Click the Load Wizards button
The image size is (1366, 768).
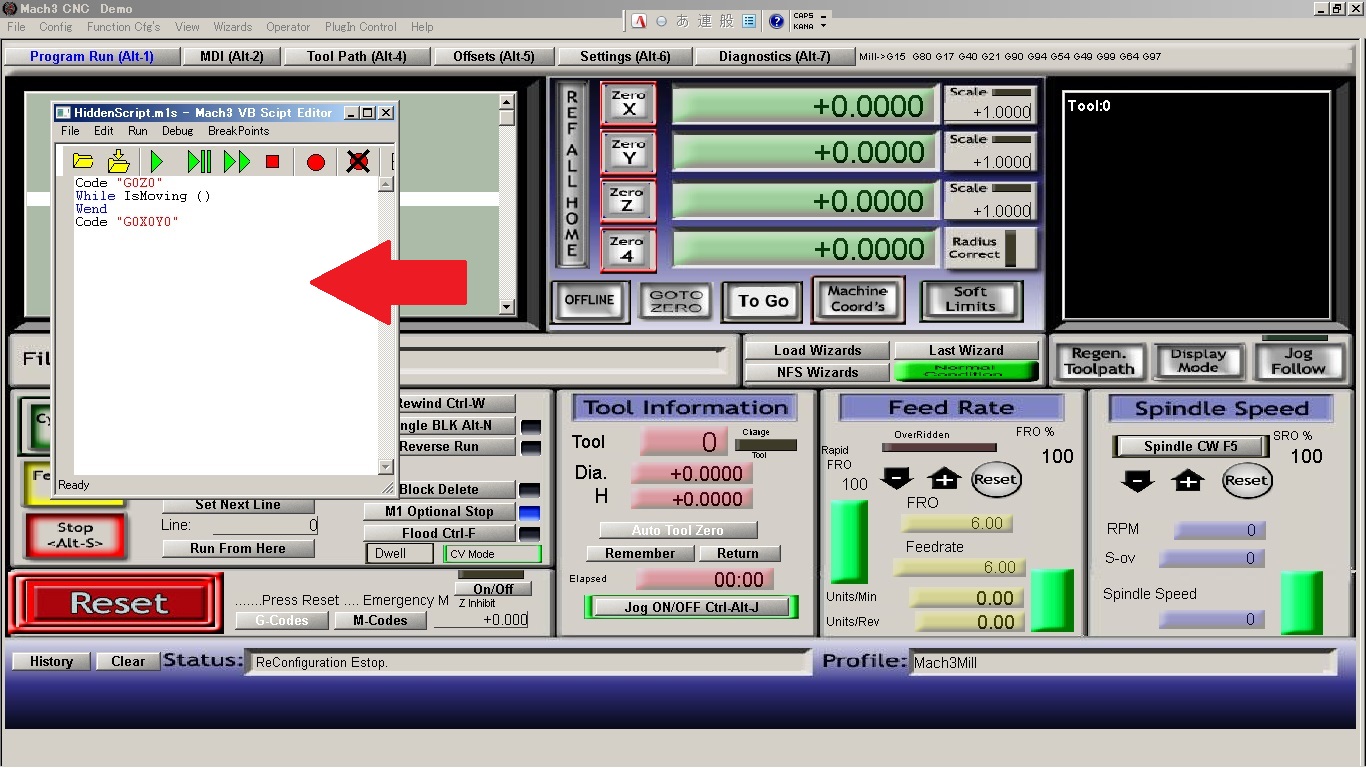click(817, 350)
